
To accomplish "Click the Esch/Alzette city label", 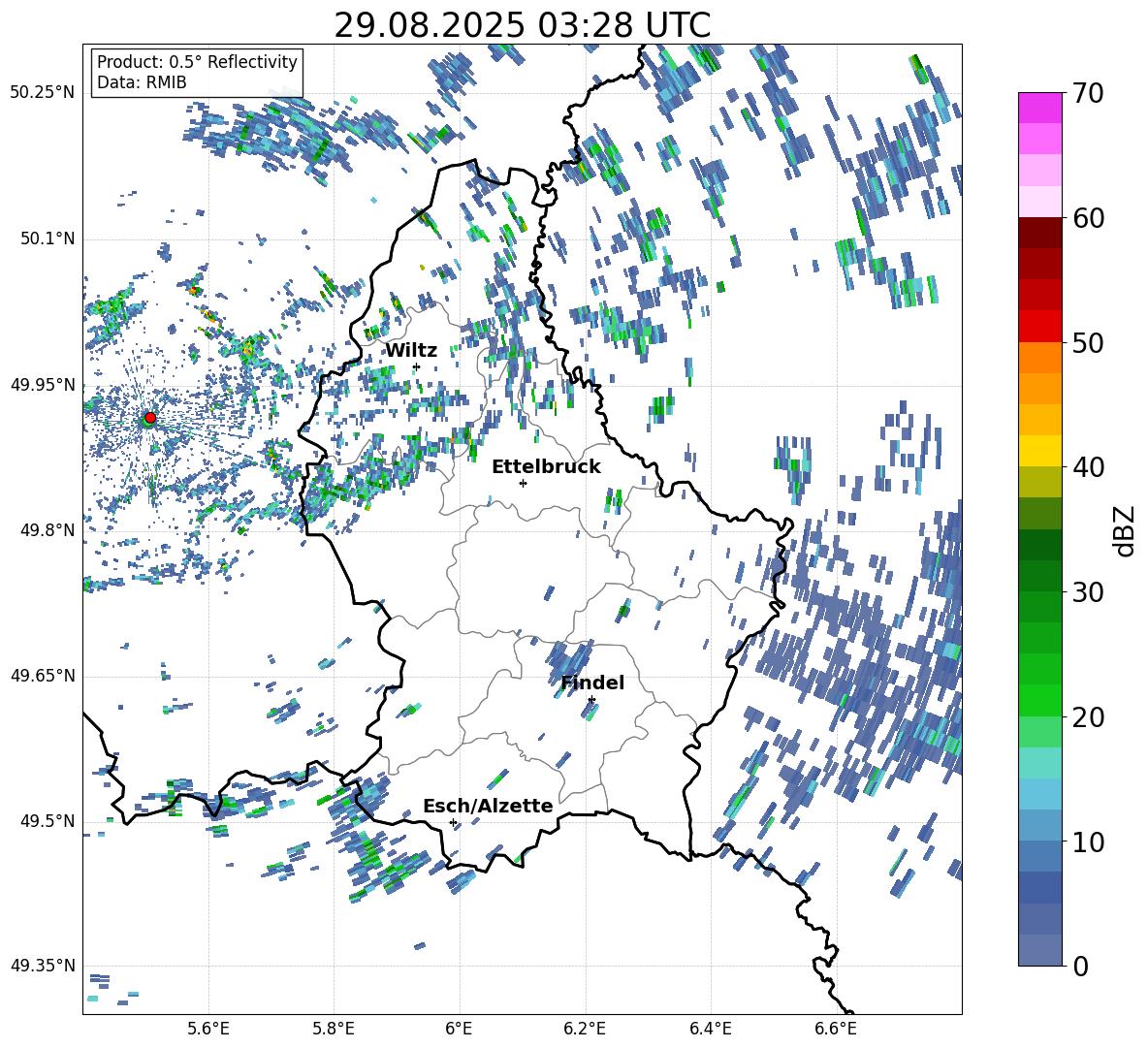I will 488,806.
